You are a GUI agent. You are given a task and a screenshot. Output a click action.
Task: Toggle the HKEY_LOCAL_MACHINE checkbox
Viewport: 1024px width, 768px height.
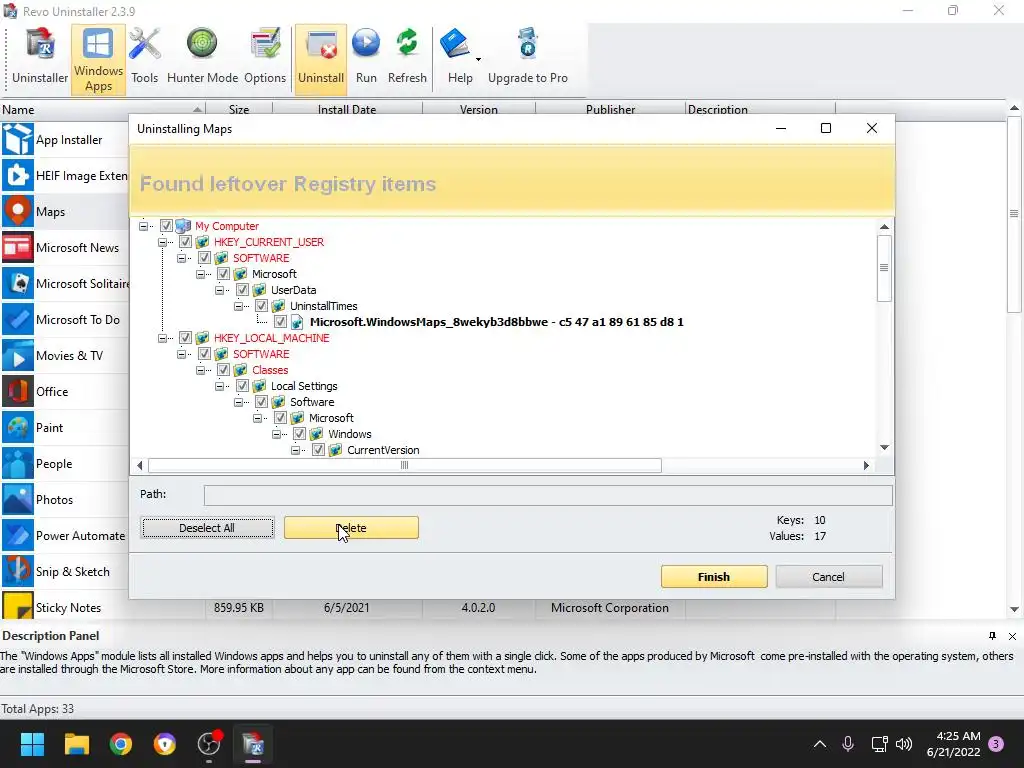tap(185, 338)
